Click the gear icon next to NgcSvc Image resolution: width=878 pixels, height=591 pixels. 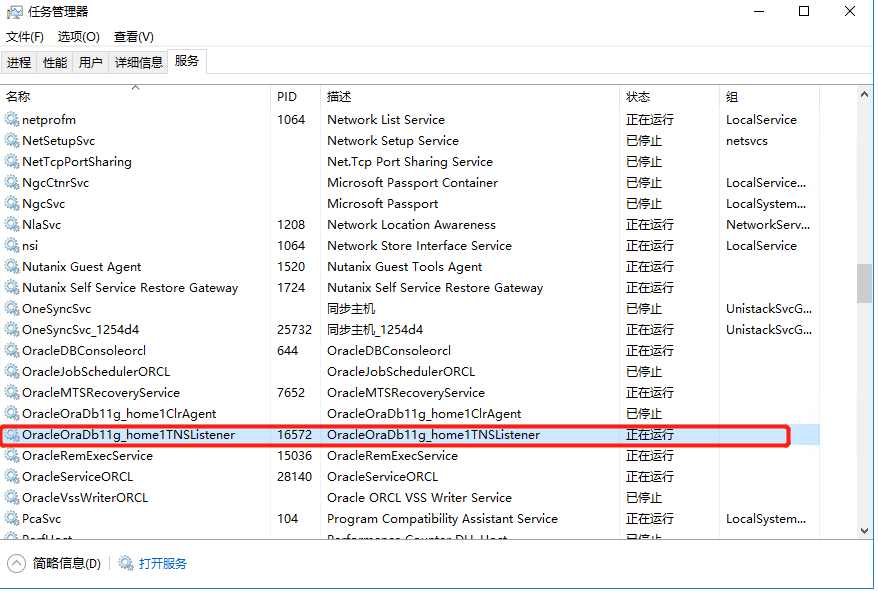click(12, 203)
